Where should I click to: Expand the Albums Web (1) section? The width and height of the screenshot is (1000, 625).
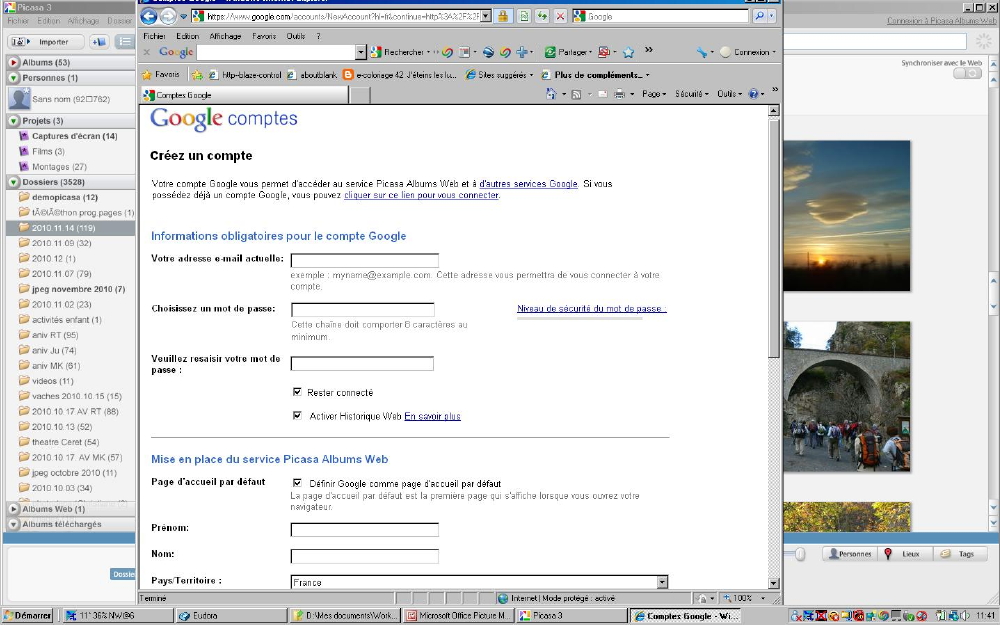click(x=13, y=509)
